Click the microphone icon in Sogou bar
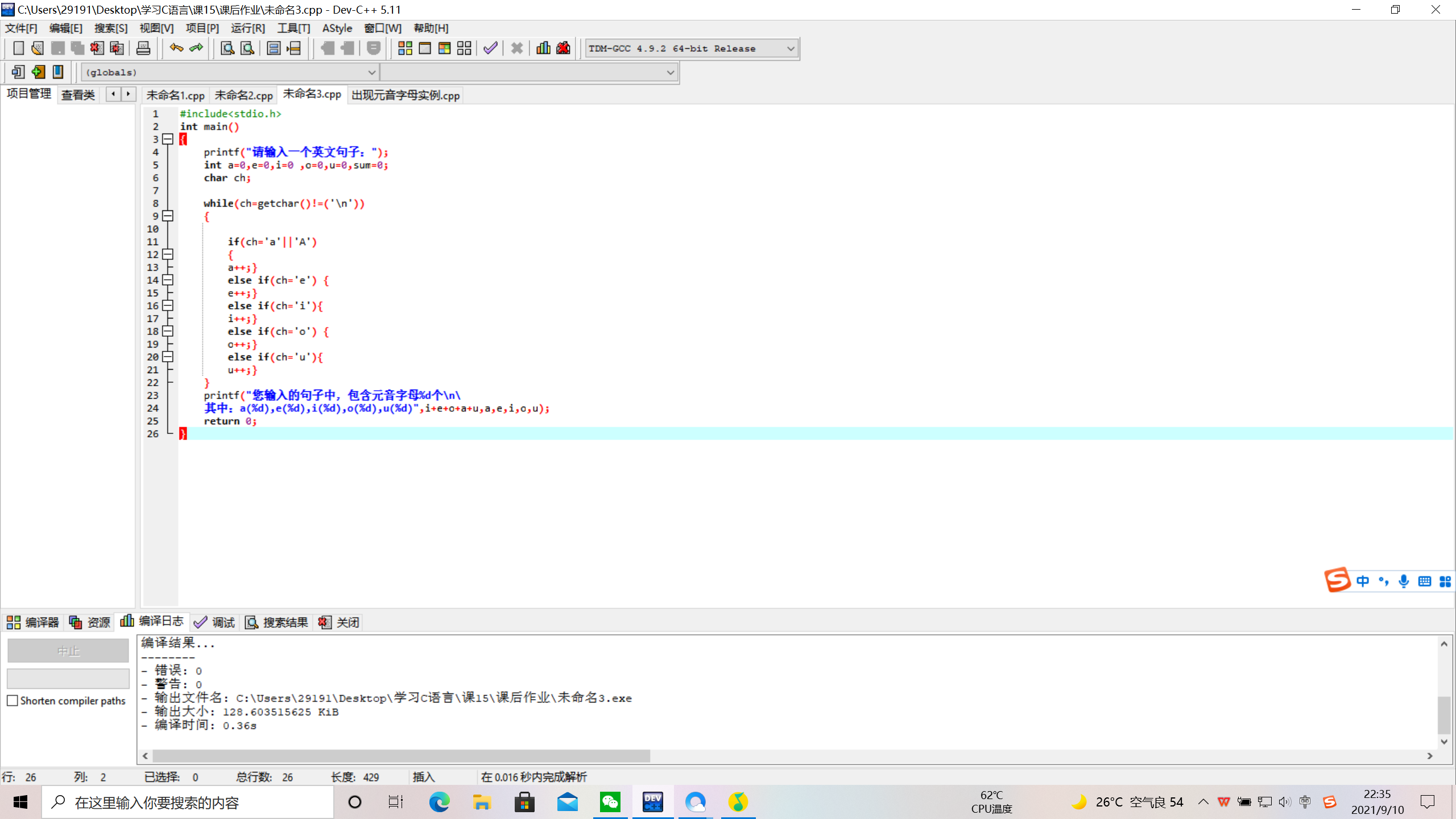The height and width of the screenshot is (819, 1456). coord(1404,581)
